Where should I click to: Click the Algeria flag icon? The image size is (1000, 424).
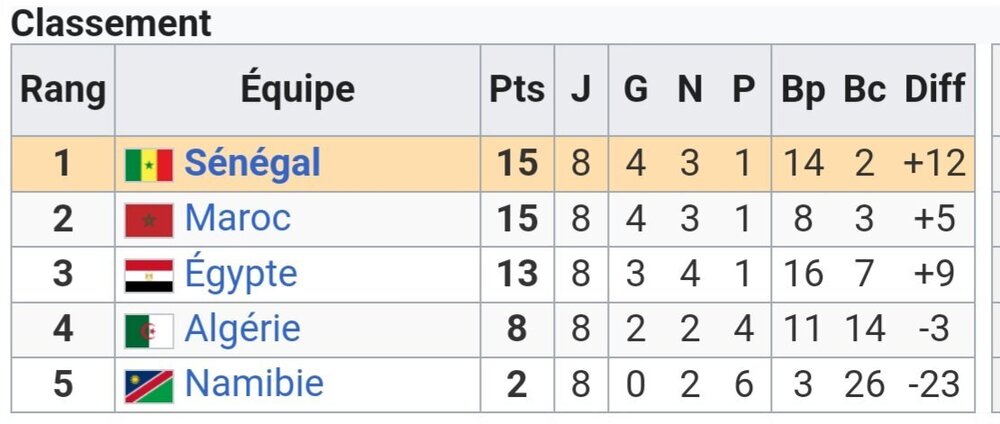click(x=149, y=330)
